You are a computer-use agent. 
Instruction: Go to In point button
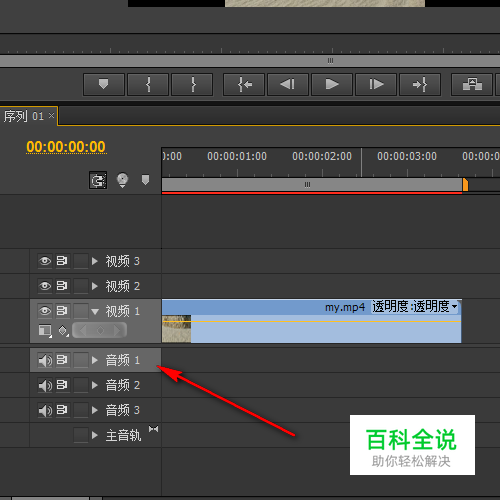click(x=244, y=85)
